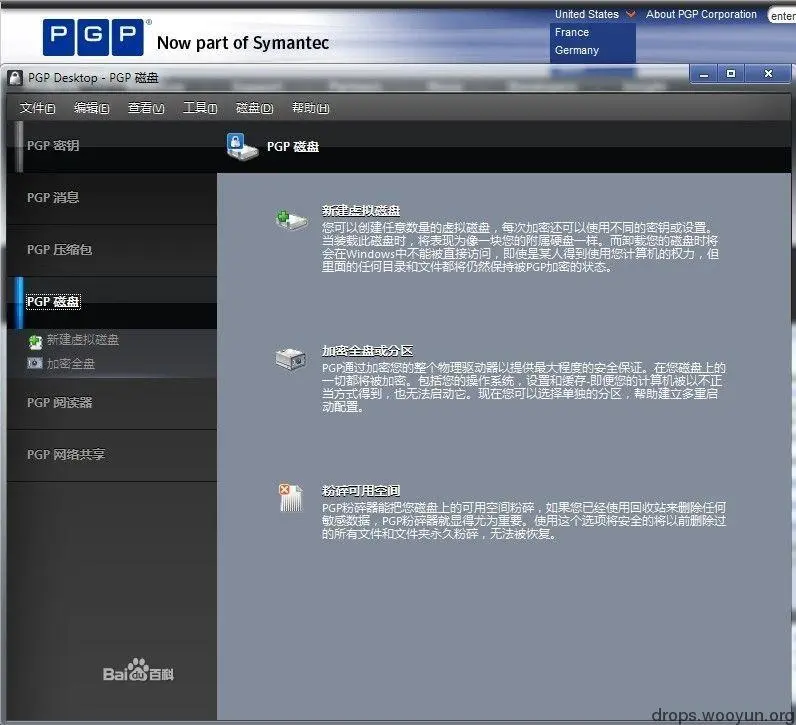Screen dimensions: 796x725
Task: Click the new virtual disk drive icon in main panel
Action: coord(291,220)
